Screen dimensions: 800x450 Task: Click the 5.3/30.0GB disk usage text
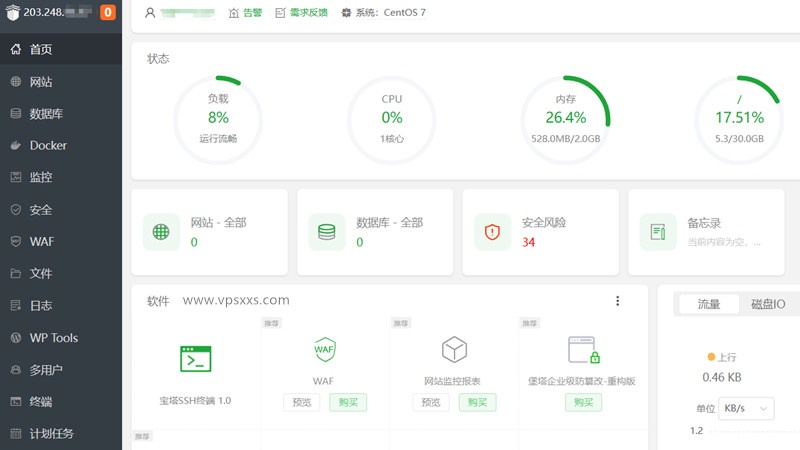739,139
